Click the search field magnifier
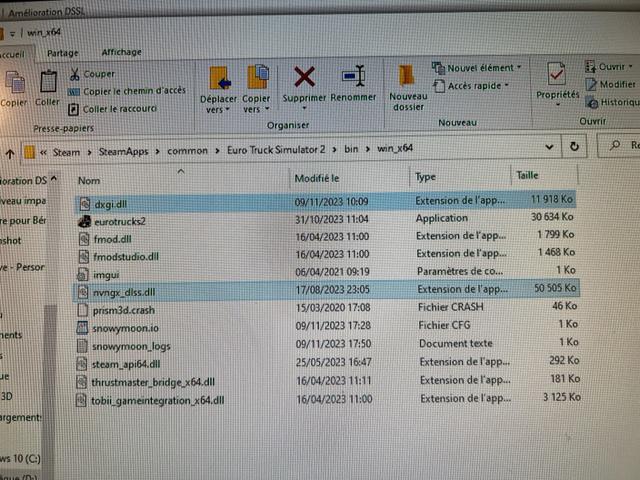Viewport: 640px width, 480px height. tap(615, 145)
